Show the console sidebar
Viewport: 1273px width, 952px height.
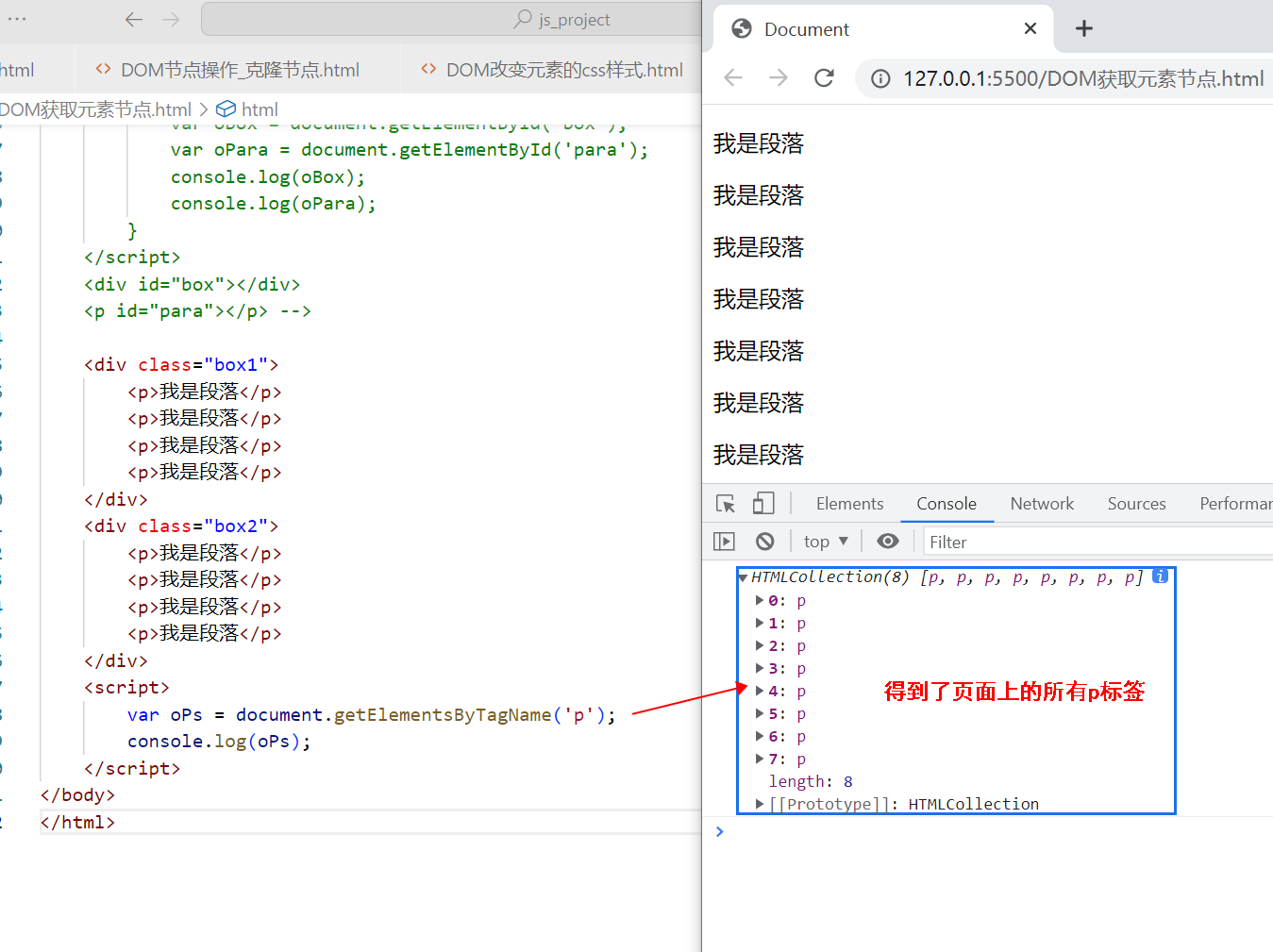(724, 542)
